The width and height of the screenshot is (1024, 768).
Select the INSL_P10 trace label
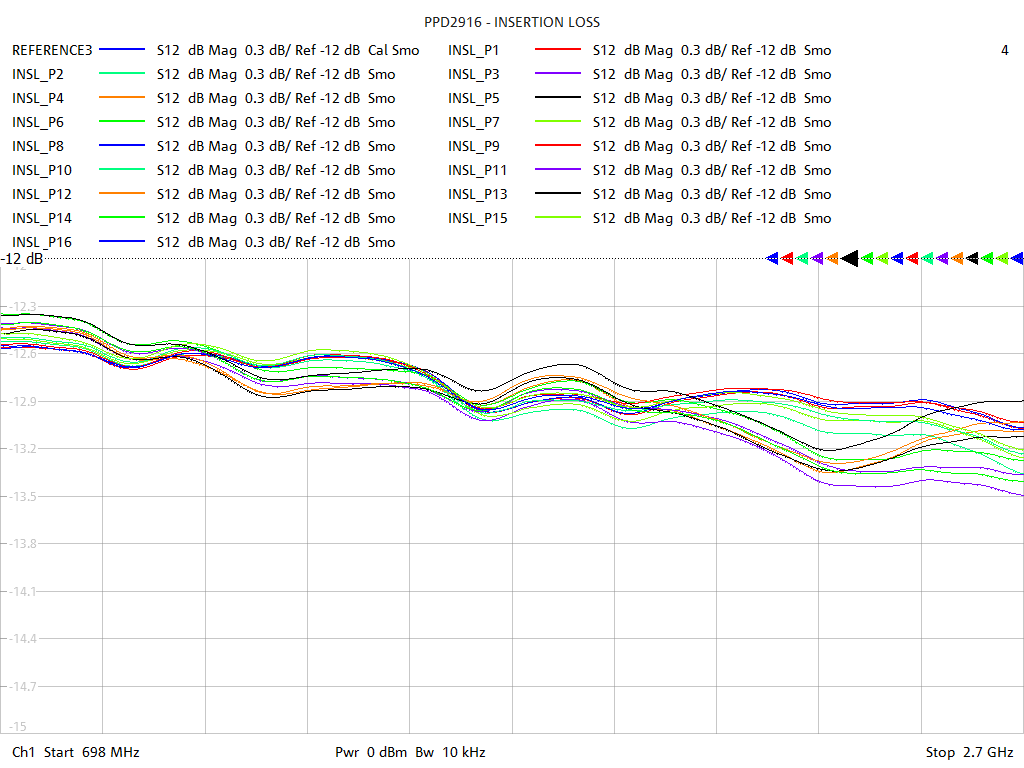coord(42,170)
